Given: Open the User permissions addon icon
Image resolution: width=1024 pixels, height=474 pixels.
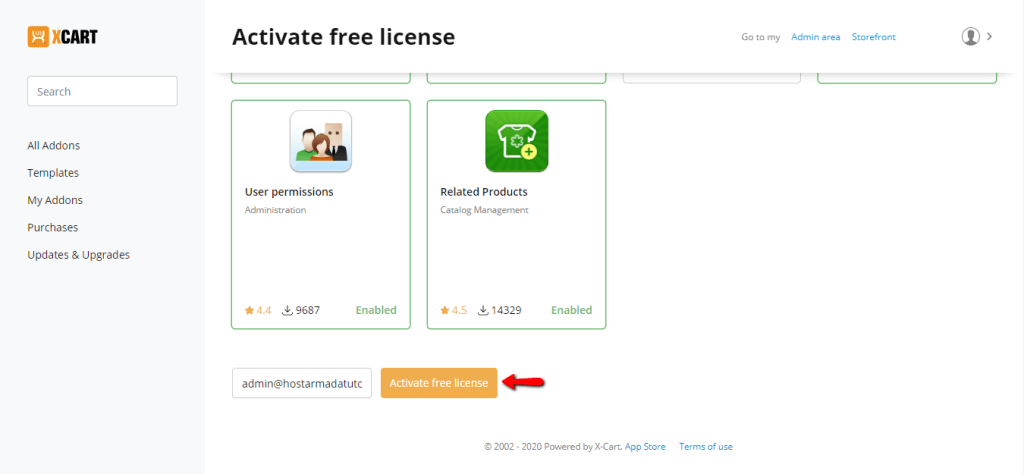Looking at the screenshot, I should 321,141.
